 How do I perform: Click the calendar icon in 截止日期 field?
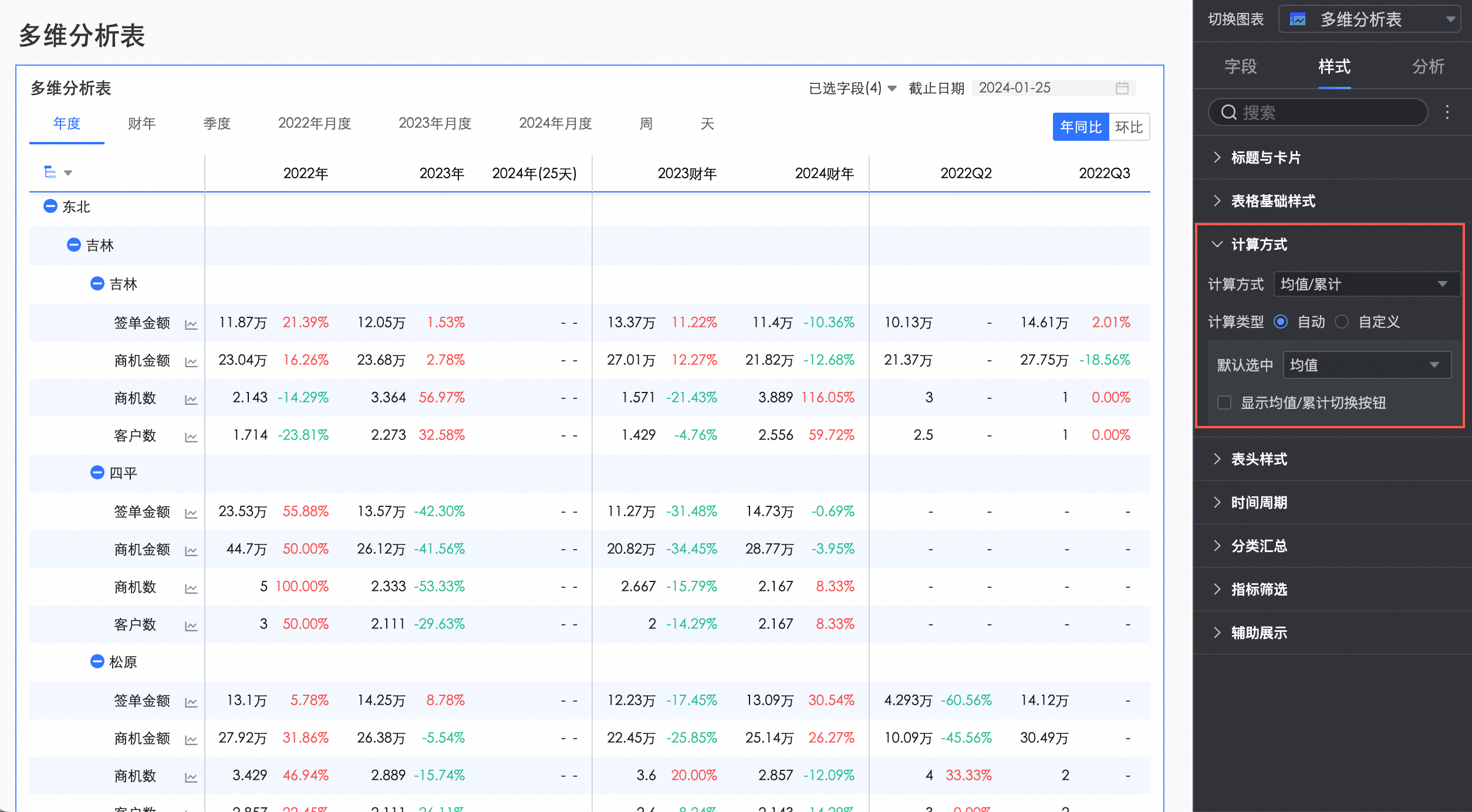point(1122,88)
